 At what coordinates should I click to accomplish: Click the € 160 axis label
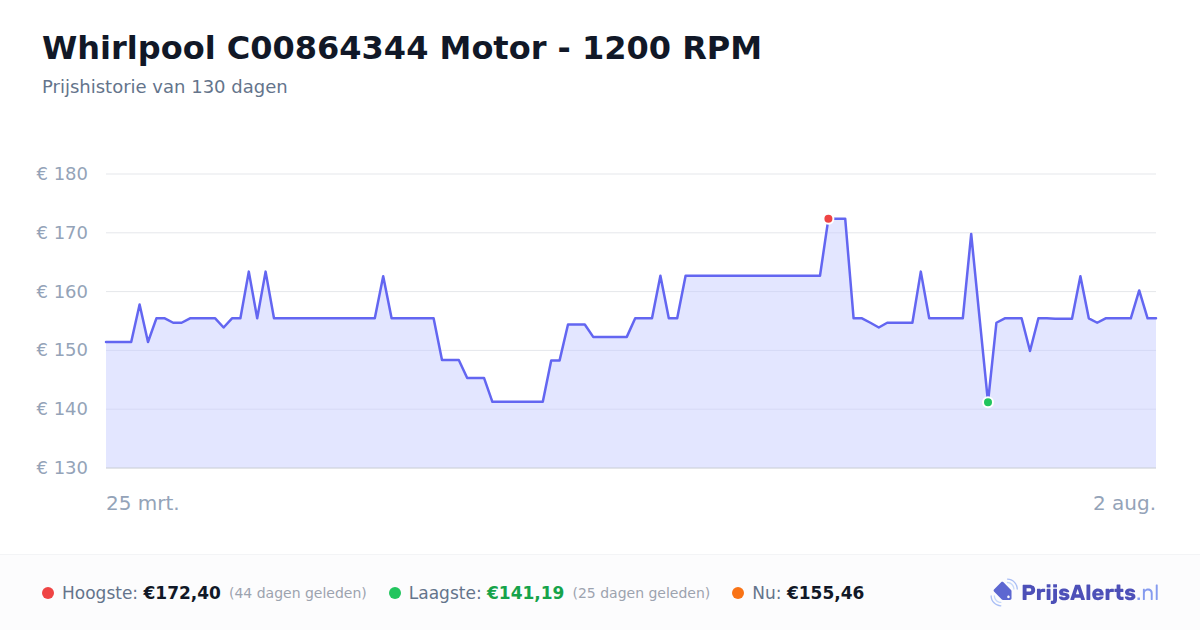coord(62,292)
